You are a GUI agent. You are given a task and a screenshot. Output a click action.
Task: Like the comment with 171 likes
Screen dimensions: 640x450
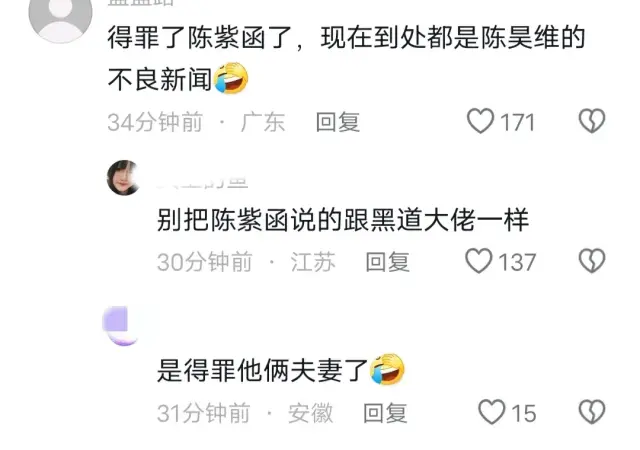pos(480,121)
